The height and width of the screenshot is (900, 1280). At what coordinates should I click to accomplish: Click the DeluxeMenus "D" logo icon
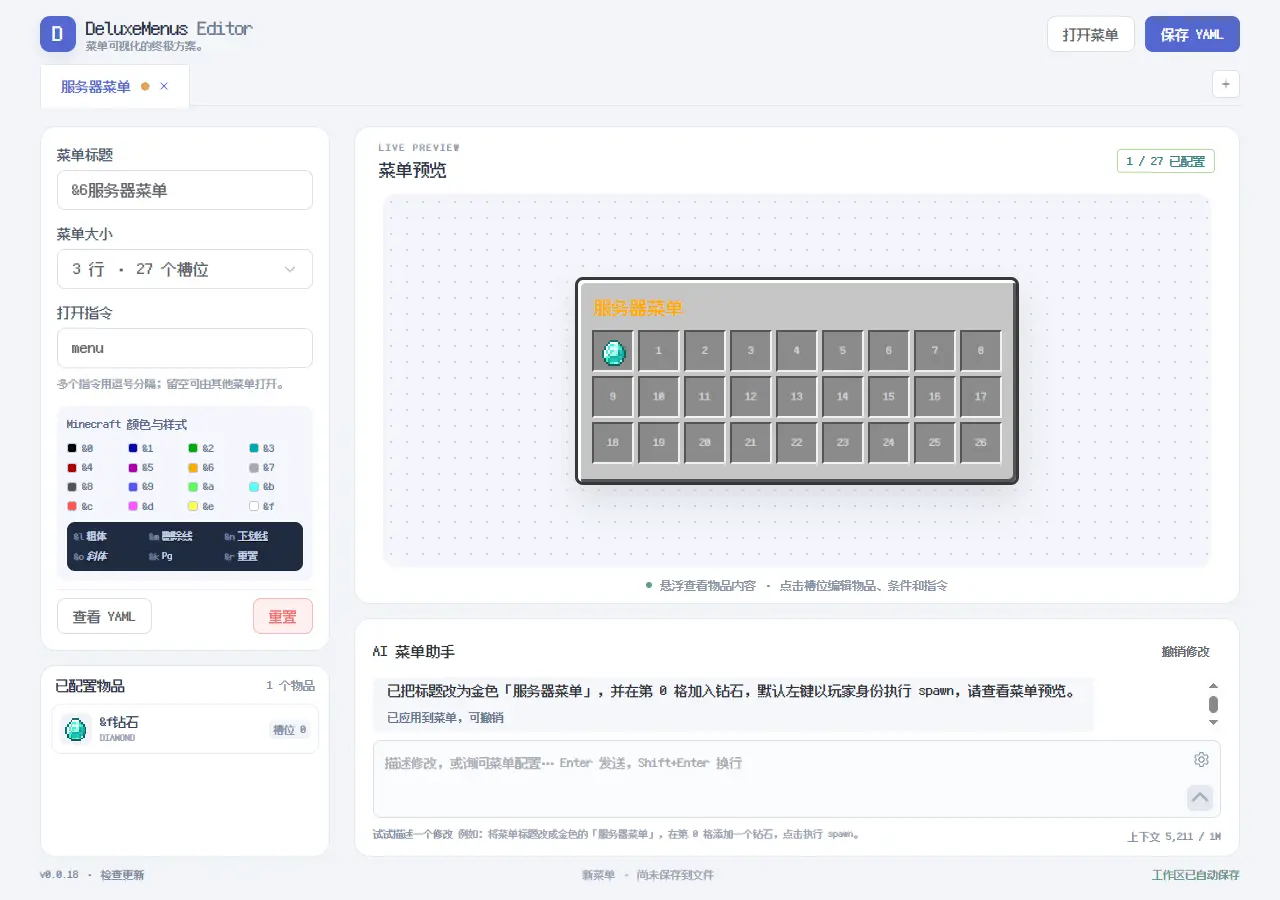(58, 34)
